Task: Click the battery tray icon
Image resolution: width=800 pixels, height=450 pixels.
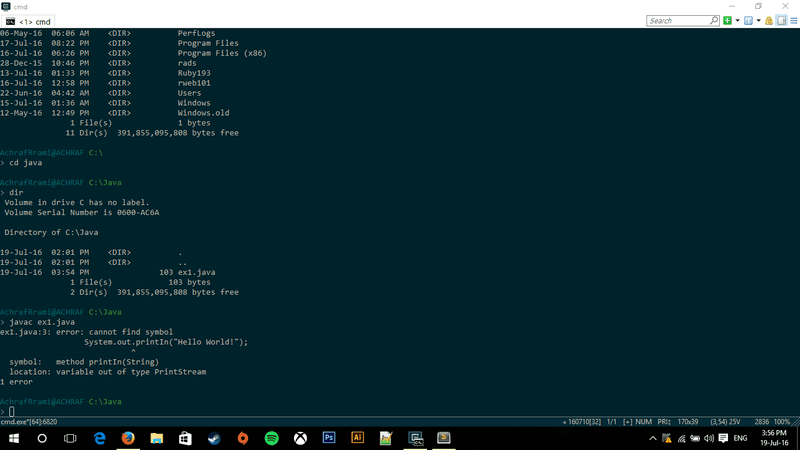Action: click(695, 438)
